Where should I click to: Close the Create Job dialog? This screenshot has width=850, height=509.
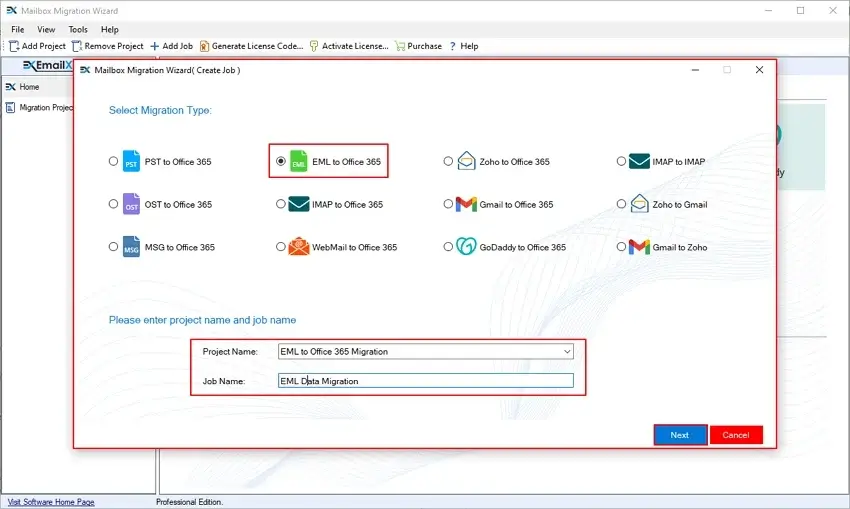click(759, 69)
